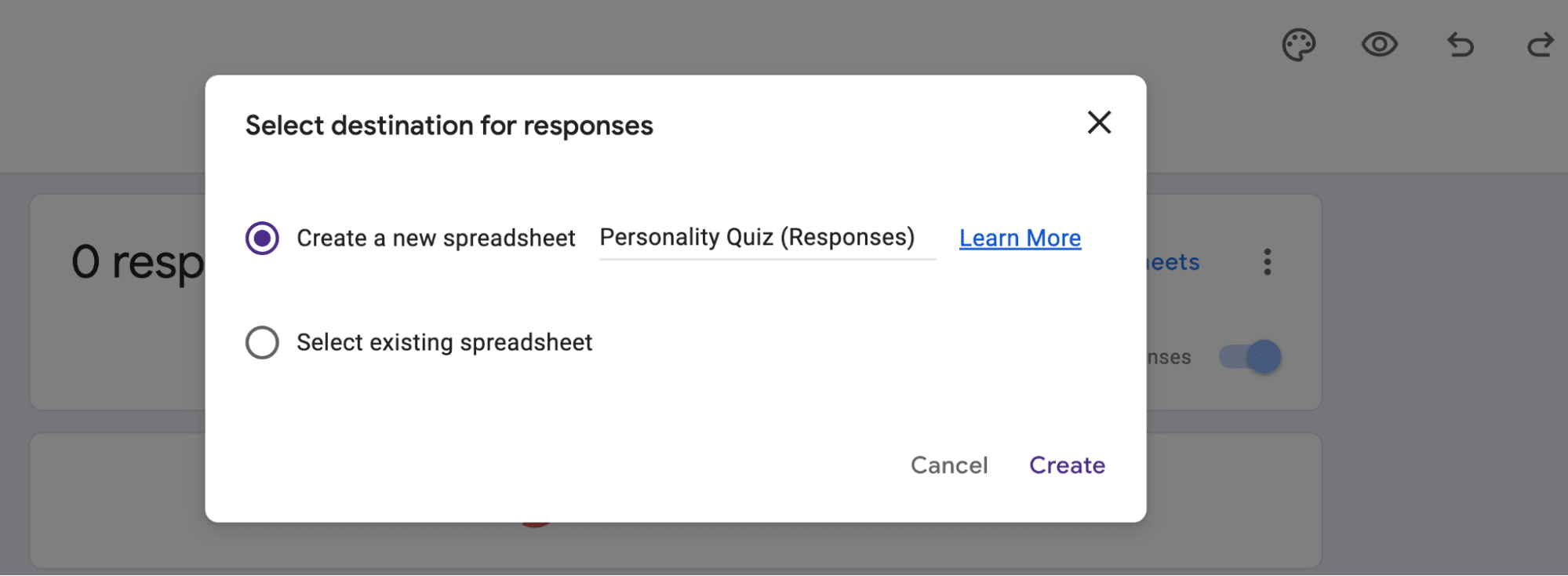Choose the Select existing spreadsheet option
This screenshot has width=1568, height=576.
263,342
